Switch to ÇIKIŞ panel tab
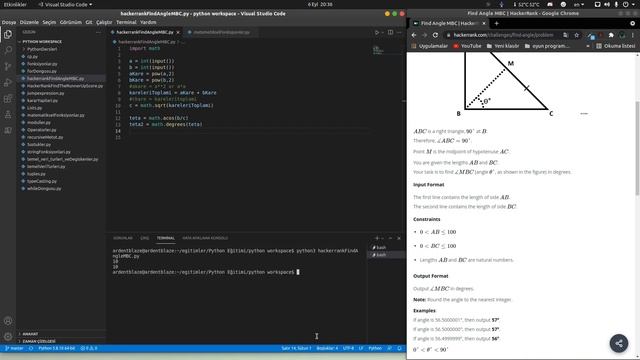Screen dimensions: 640x360 144,238
